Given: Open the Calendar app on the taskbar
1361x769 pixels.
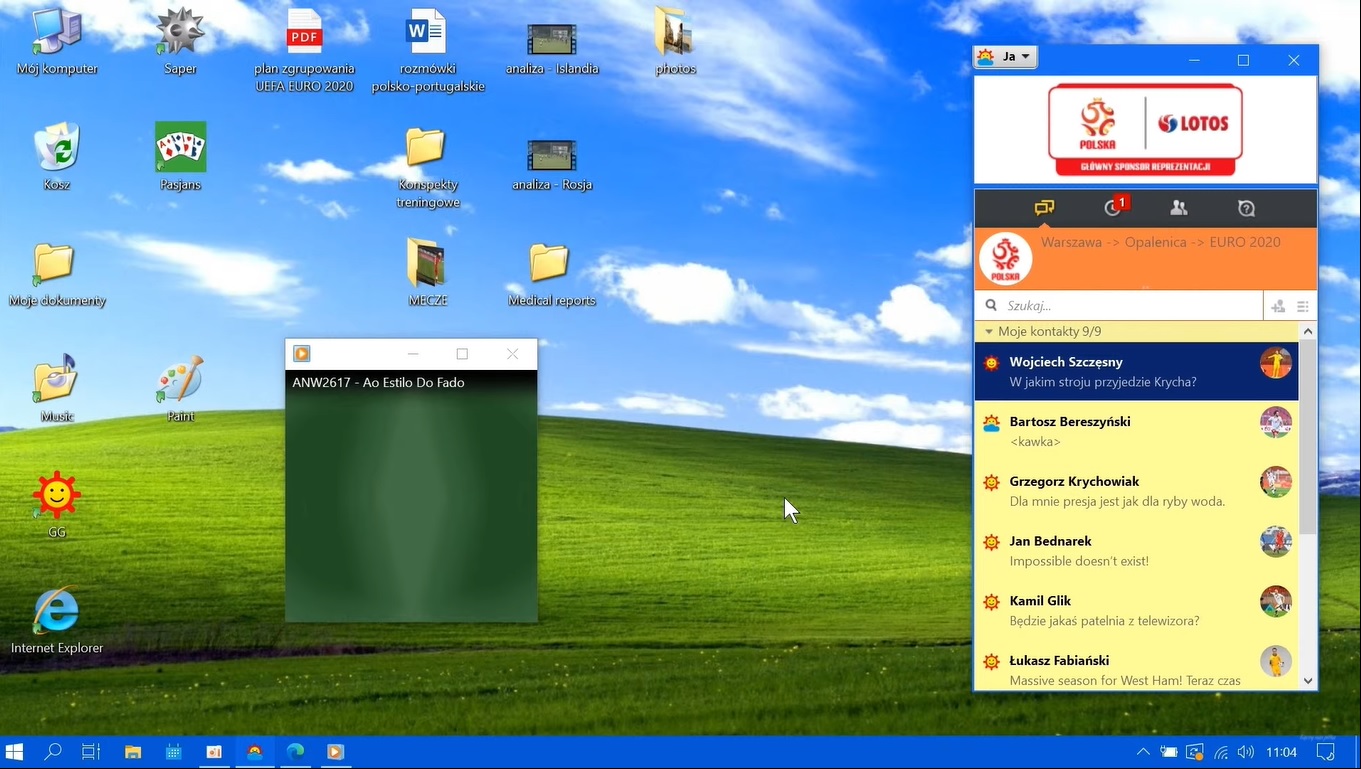Looking at the screenshot, I should [174, 752].
